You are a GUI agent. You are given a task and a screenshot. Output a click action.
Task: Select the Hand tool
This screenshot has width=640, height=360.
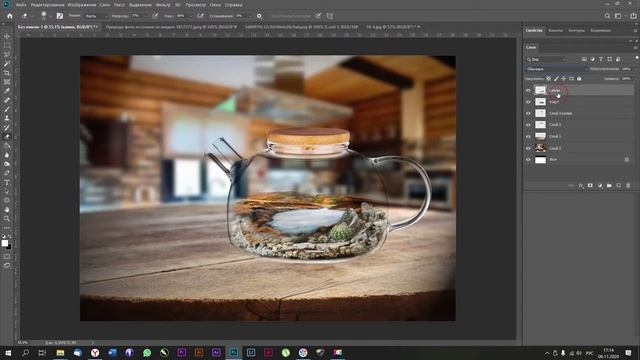7,209
